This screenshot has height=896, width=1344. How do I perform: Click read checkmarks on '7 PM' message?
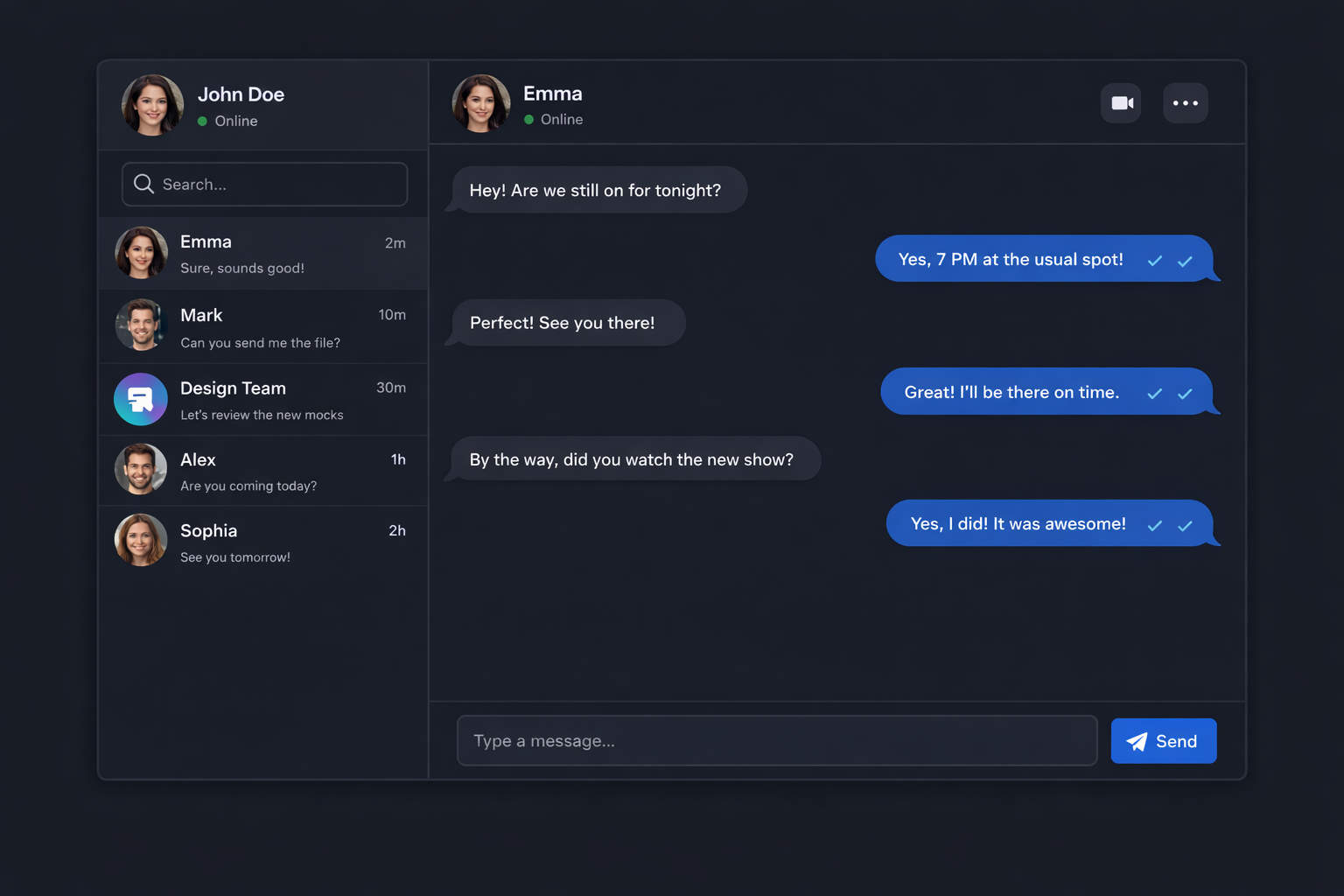coord(1170,261)
